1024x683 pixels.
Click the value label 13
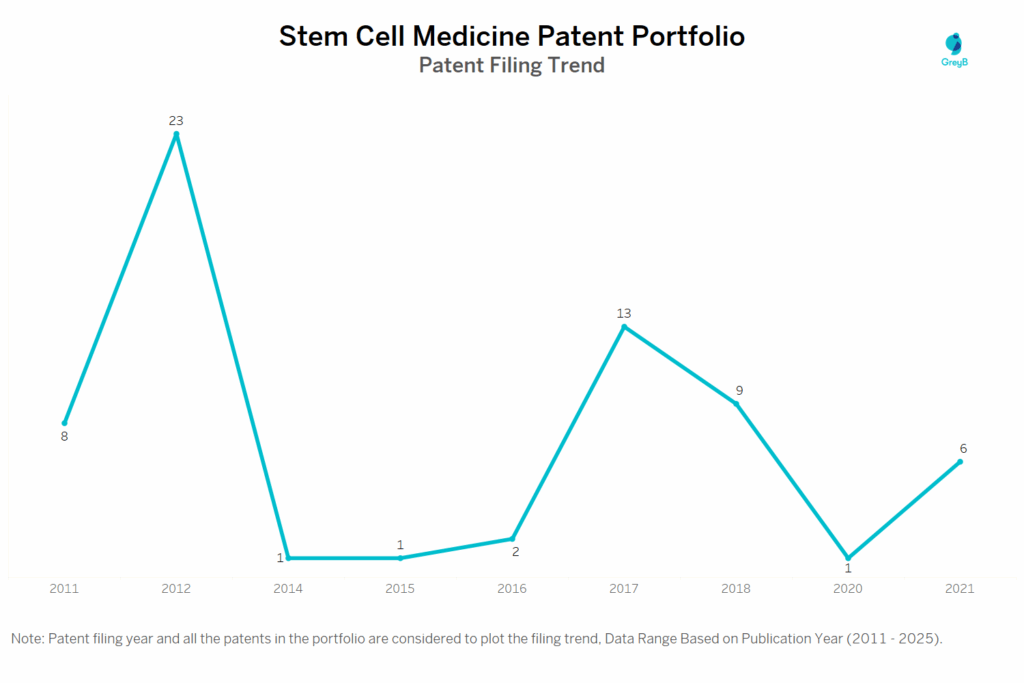click(x=624, y=313)
